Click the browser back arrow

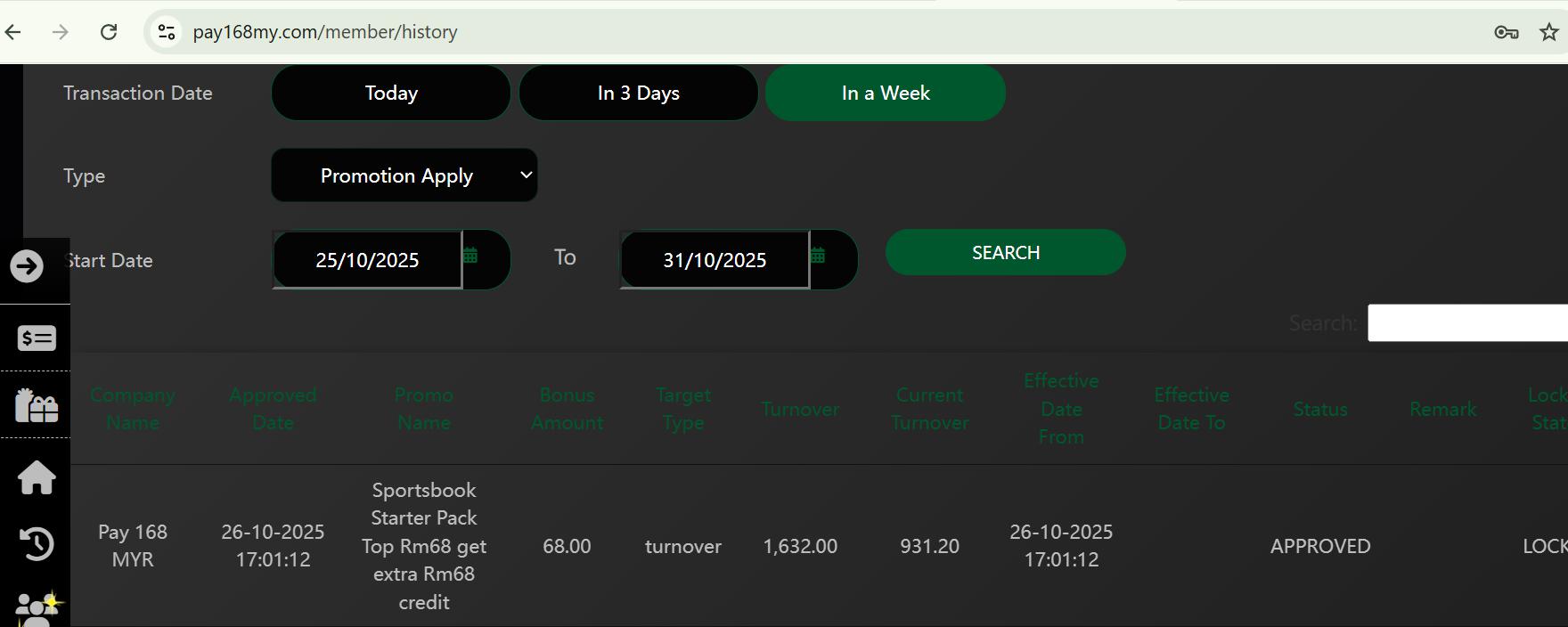(x=13, y=32)
